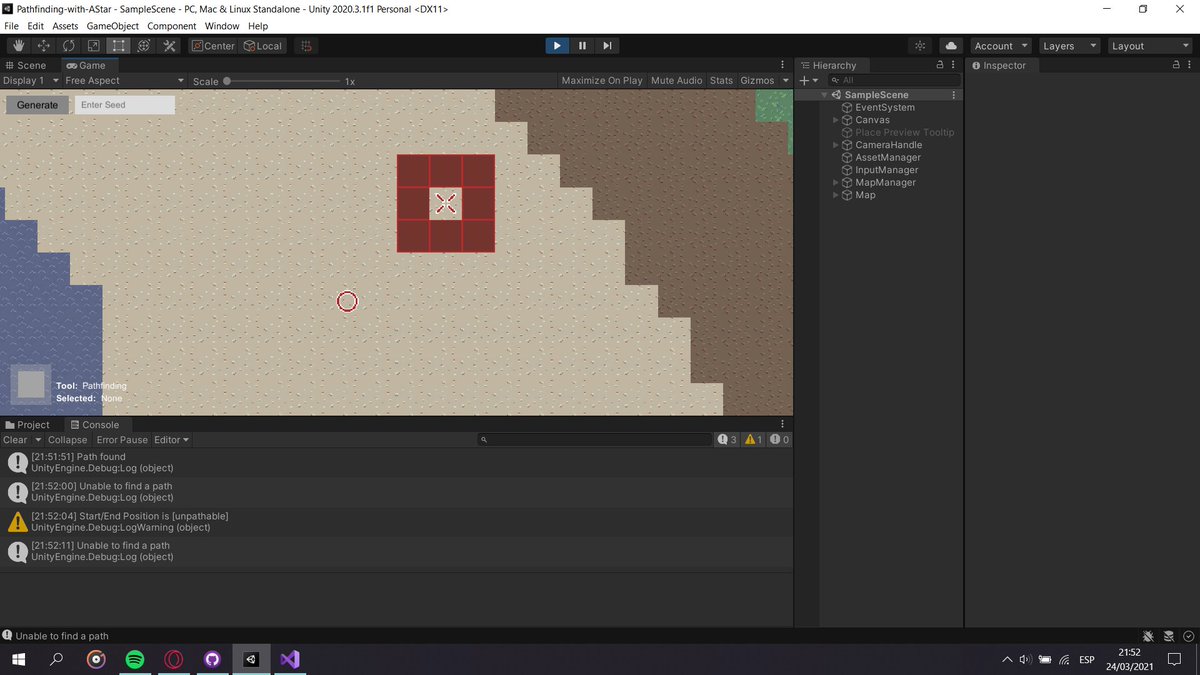The width and height of the screenshot is (1200, 675).
Task: Open Inspector panel more options menu
Action: (x=1190, y=65)
